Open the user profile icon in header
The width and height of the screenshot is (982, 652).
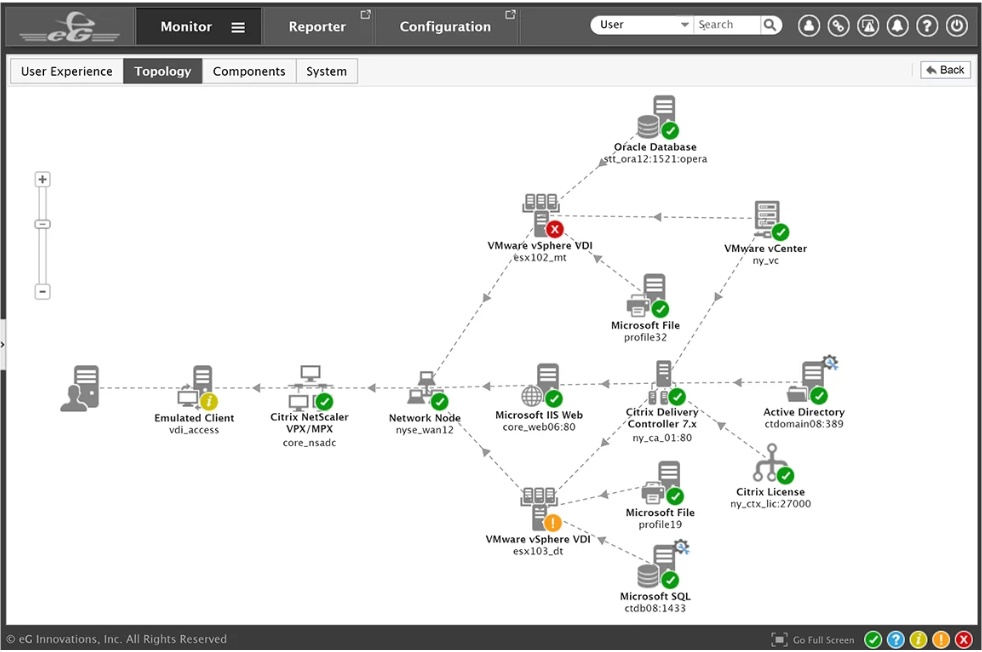coord(809,26)
